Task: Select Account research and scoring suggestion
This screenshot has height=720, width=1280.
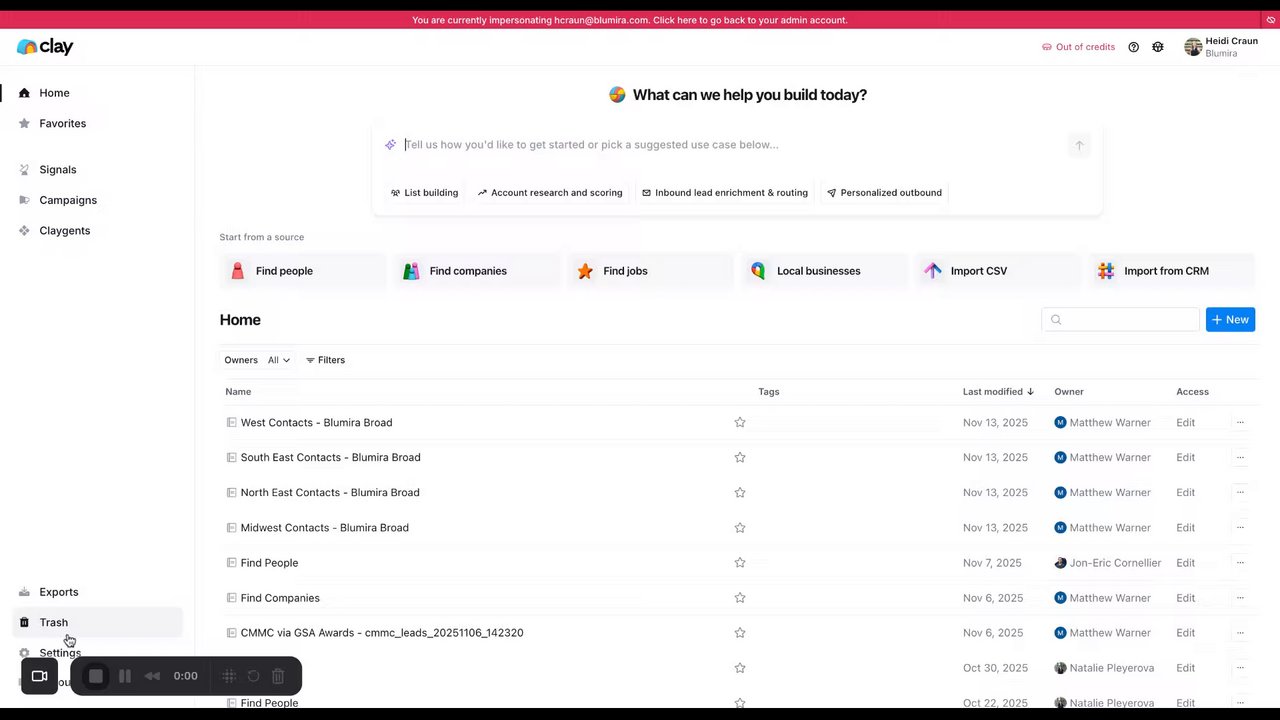Action: tap(550, 193)
